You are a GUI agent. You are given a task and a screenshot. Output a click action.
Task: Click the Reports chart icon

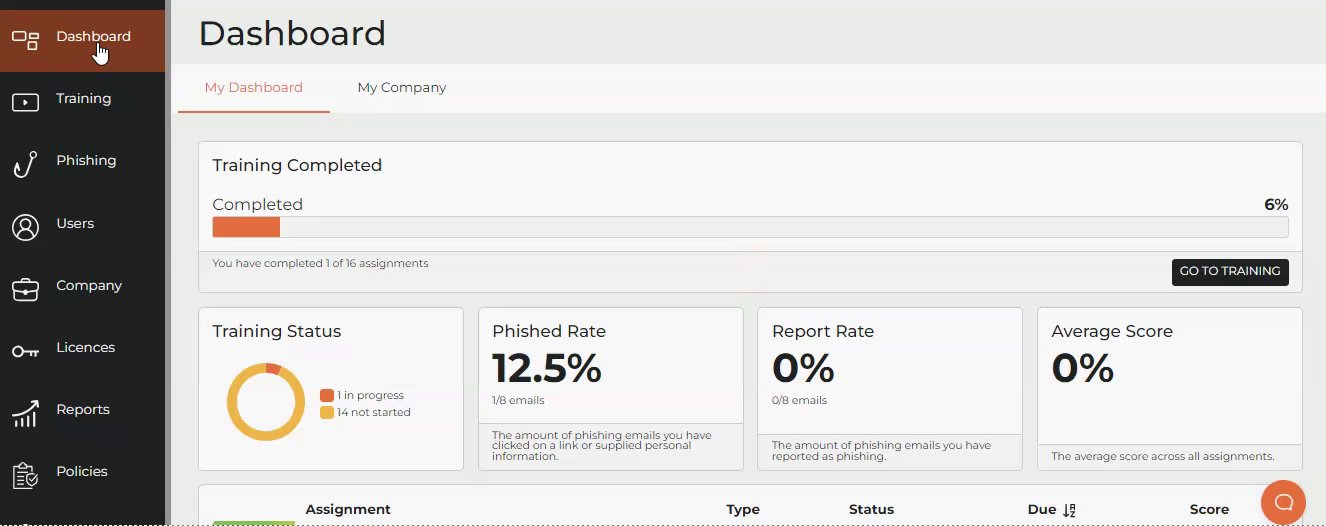pos(25,413)
